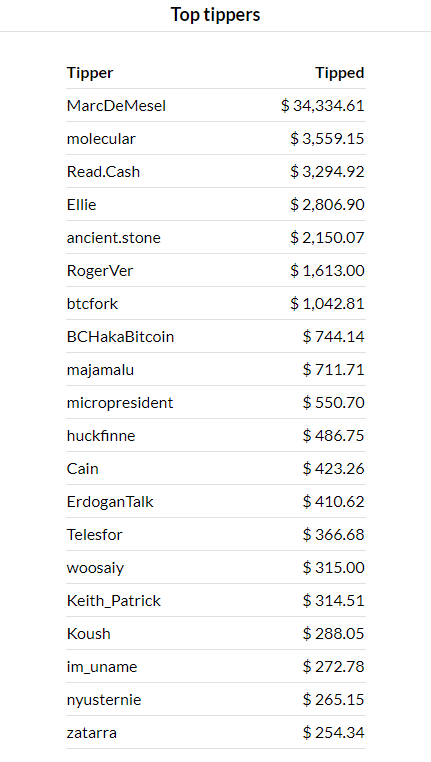Click ErdoganTalk tipper name
Viewport: 431px width, 762px height.
[110, 502]
